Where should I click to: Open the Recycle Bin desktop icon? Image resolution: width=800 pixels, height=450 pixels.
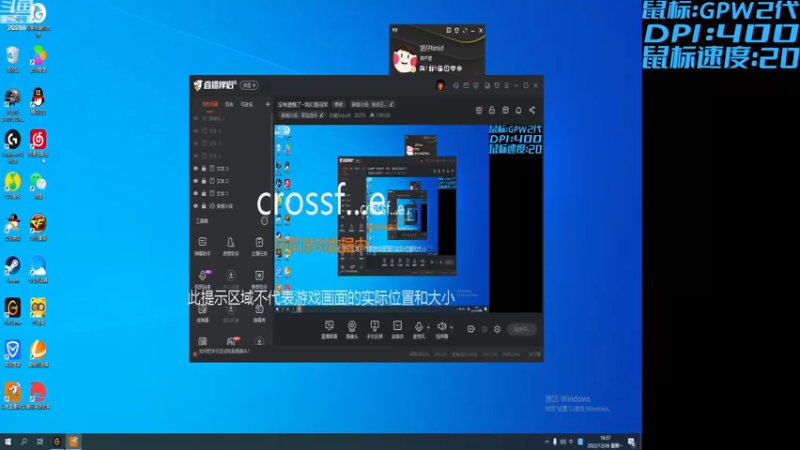click(x=13, y=59)
